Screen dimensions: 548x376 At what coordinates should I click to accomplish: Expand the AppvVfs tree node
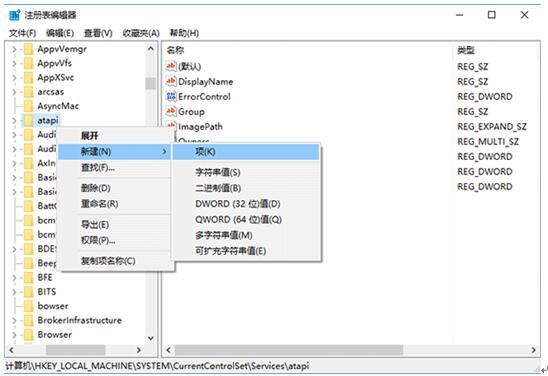[x=14, y=64]
